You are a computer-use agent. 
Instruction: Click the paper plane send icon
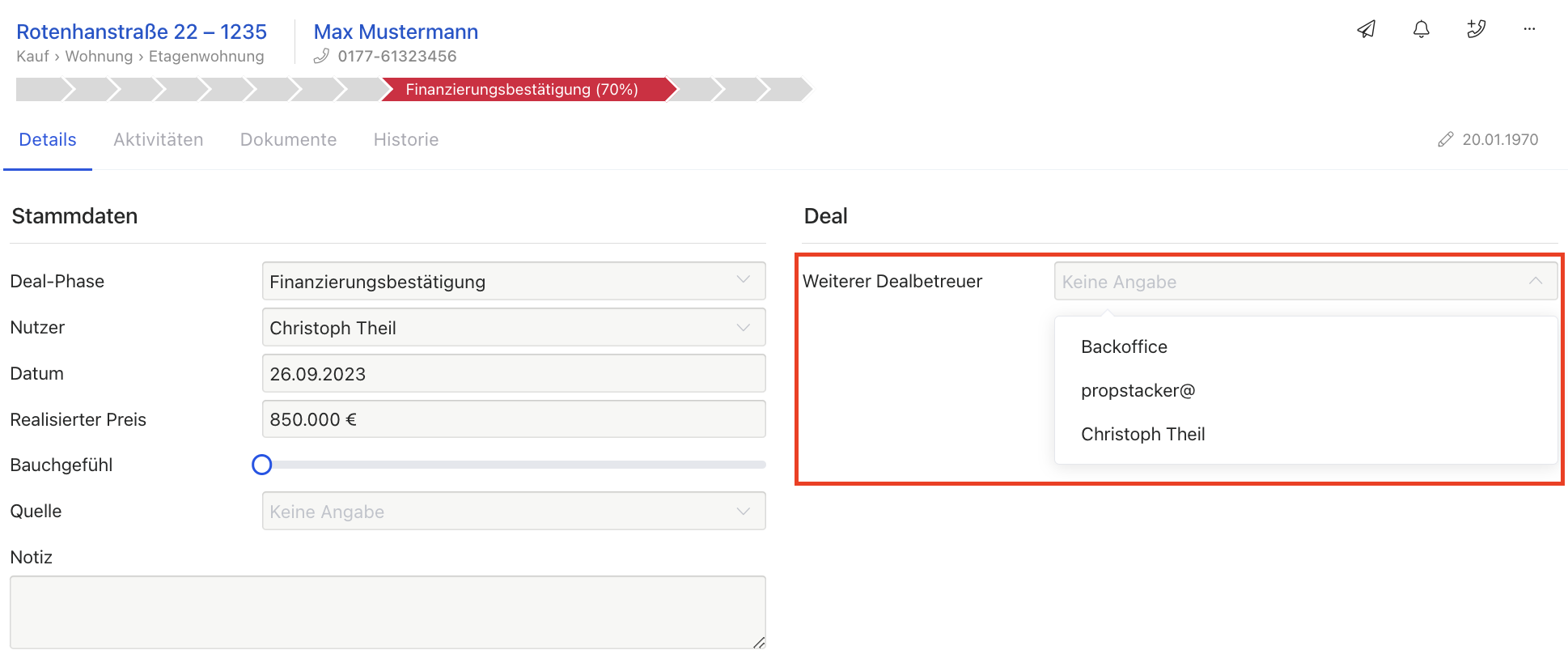point(1366,29)
